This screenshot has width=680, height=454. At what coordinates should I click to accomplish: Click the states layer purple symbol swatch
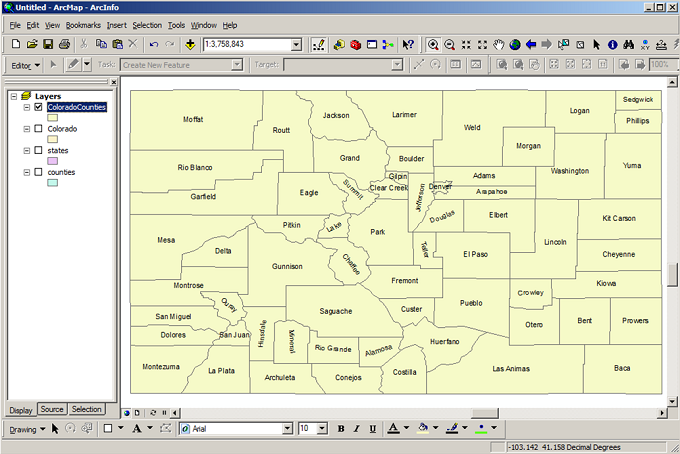(53, 161)
